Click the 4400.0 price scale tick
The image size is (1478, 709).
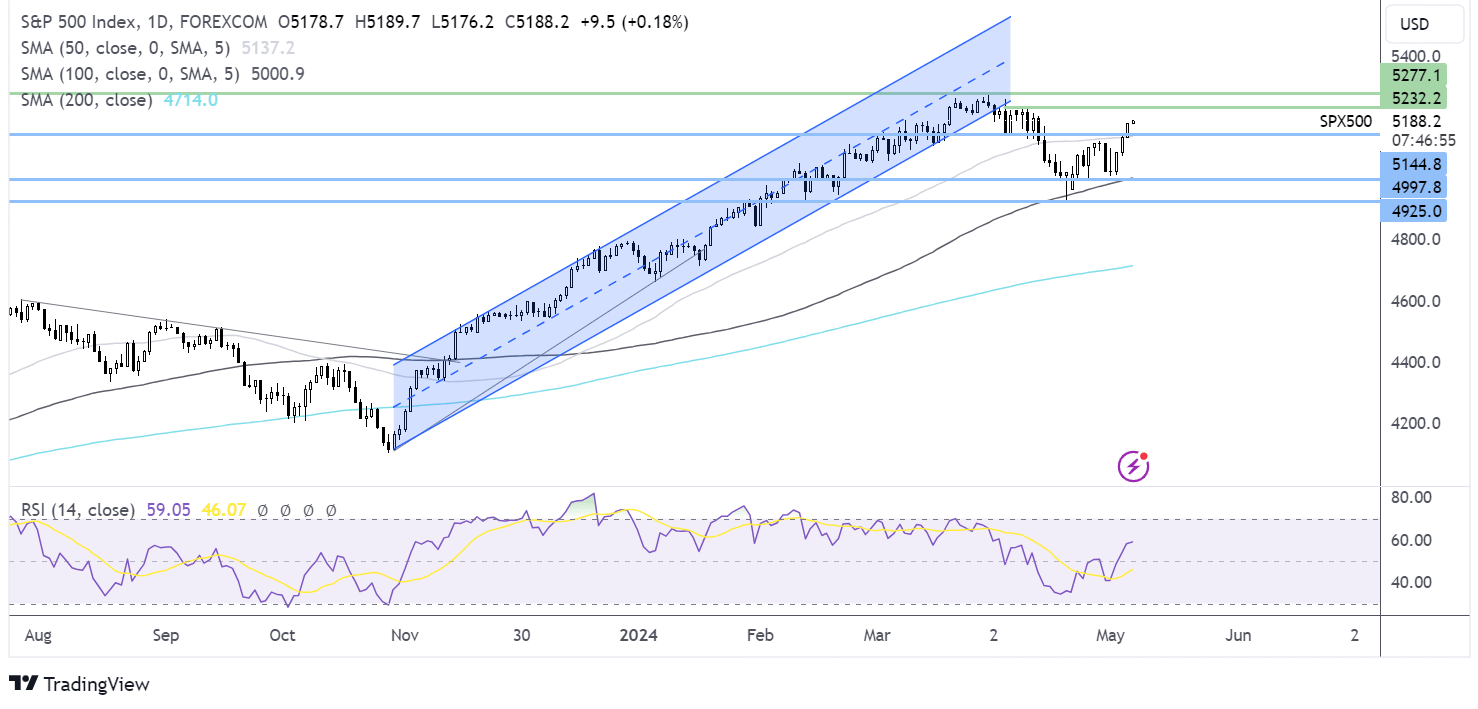[1414, 362]
